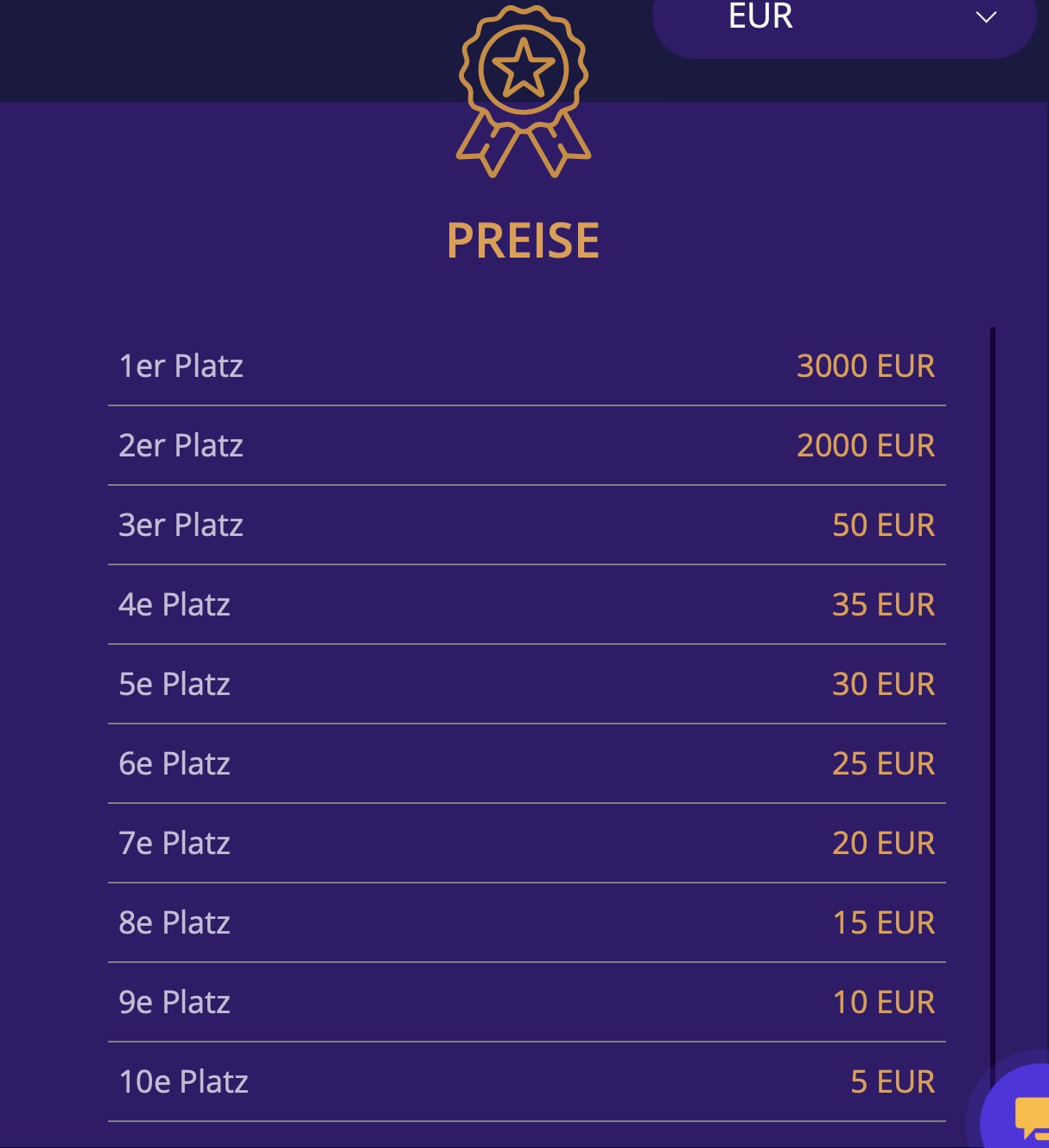Viewport: 1049px width, 1148px height.
Task: Select the 9e Platz row
Action: 527,1002
